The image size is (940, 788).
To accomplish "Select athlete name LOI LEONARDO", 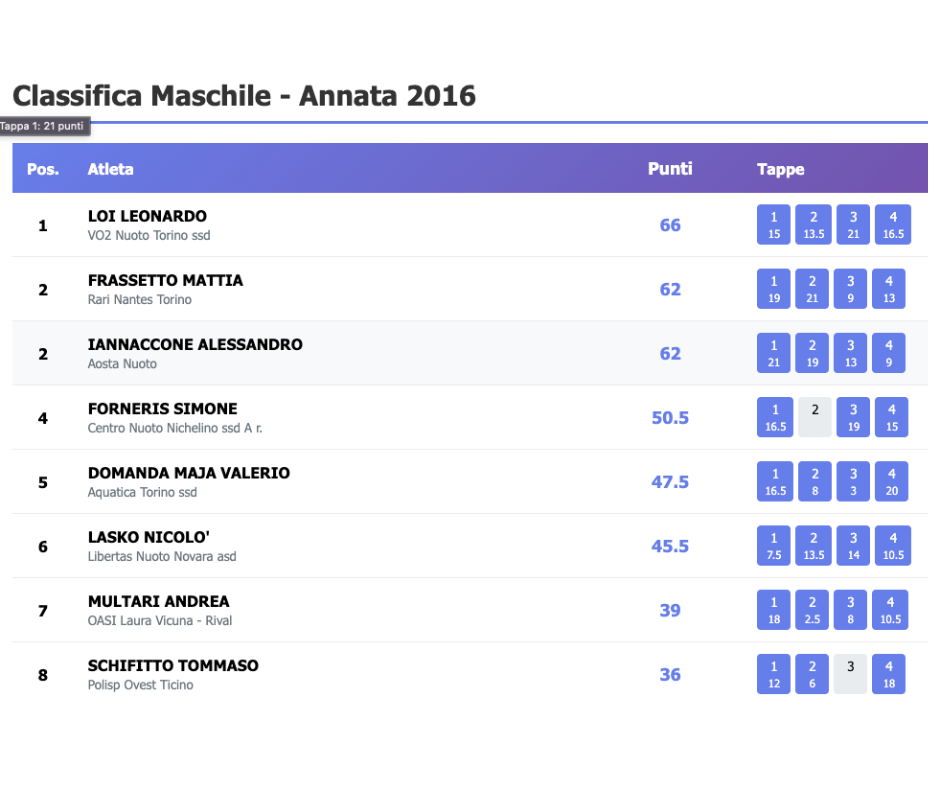I will pos(147,216).
